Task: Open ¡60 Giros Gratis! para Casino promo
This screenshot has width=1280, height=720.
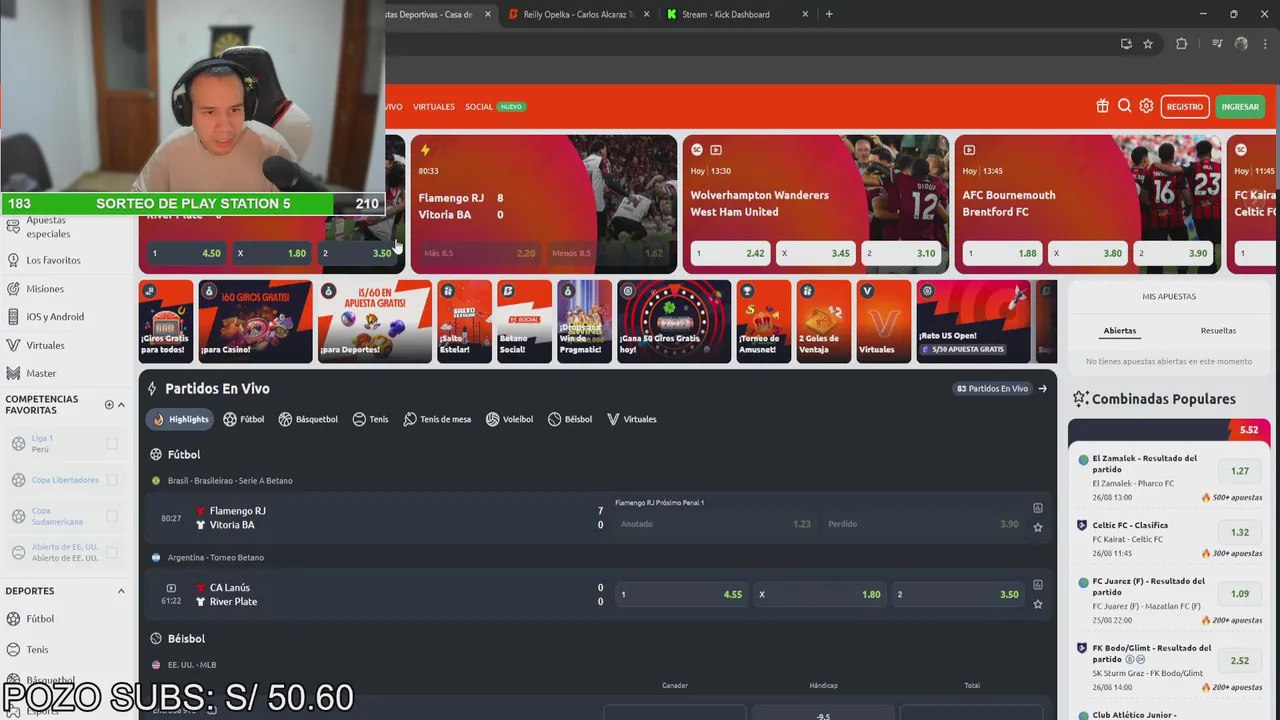Action: point(255,321)
